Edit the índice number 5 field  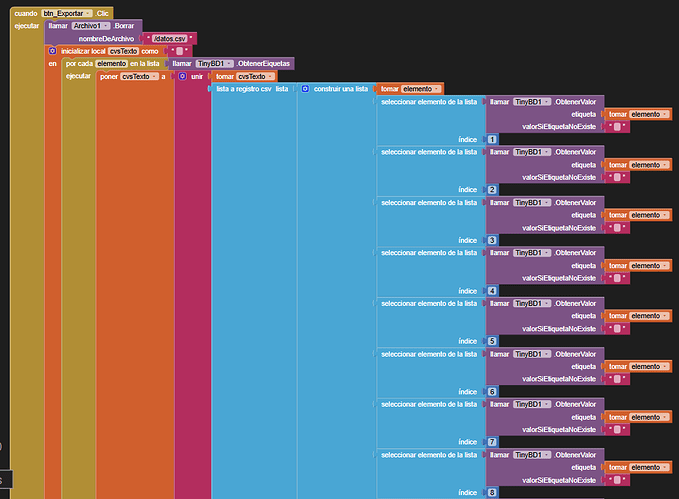point(491,341)
